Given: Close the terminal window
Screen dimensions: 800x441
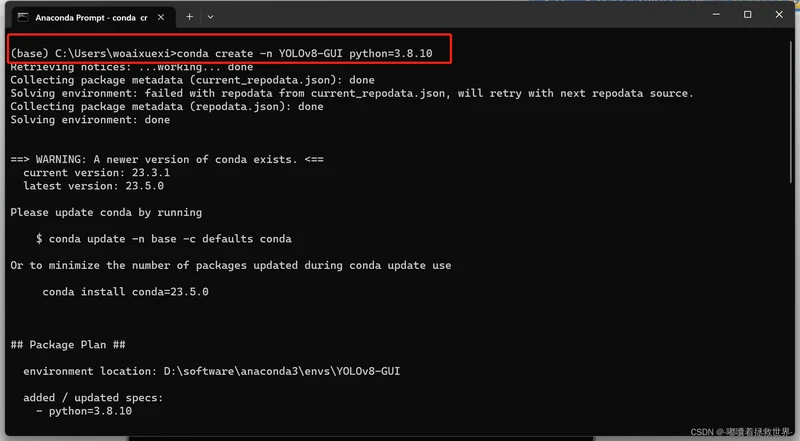Looking at the screenshot, I should click(779, 15).
